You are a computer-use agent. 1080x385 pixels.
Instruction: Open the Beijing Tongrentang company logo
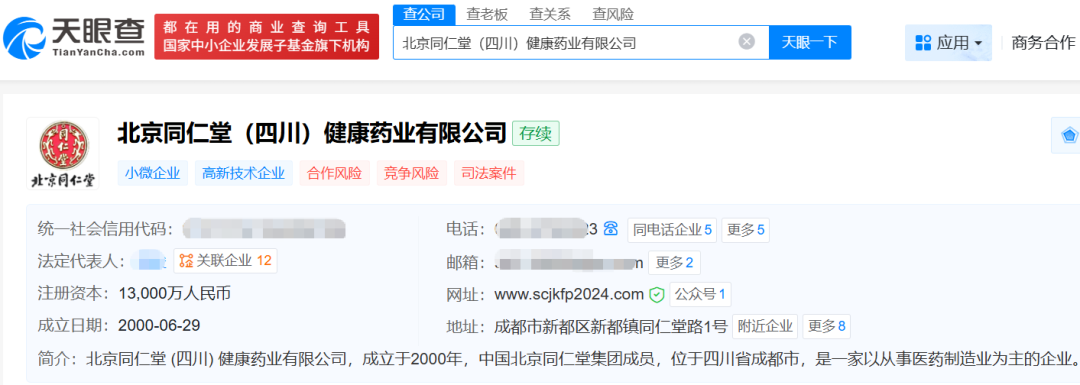(63, 154)
